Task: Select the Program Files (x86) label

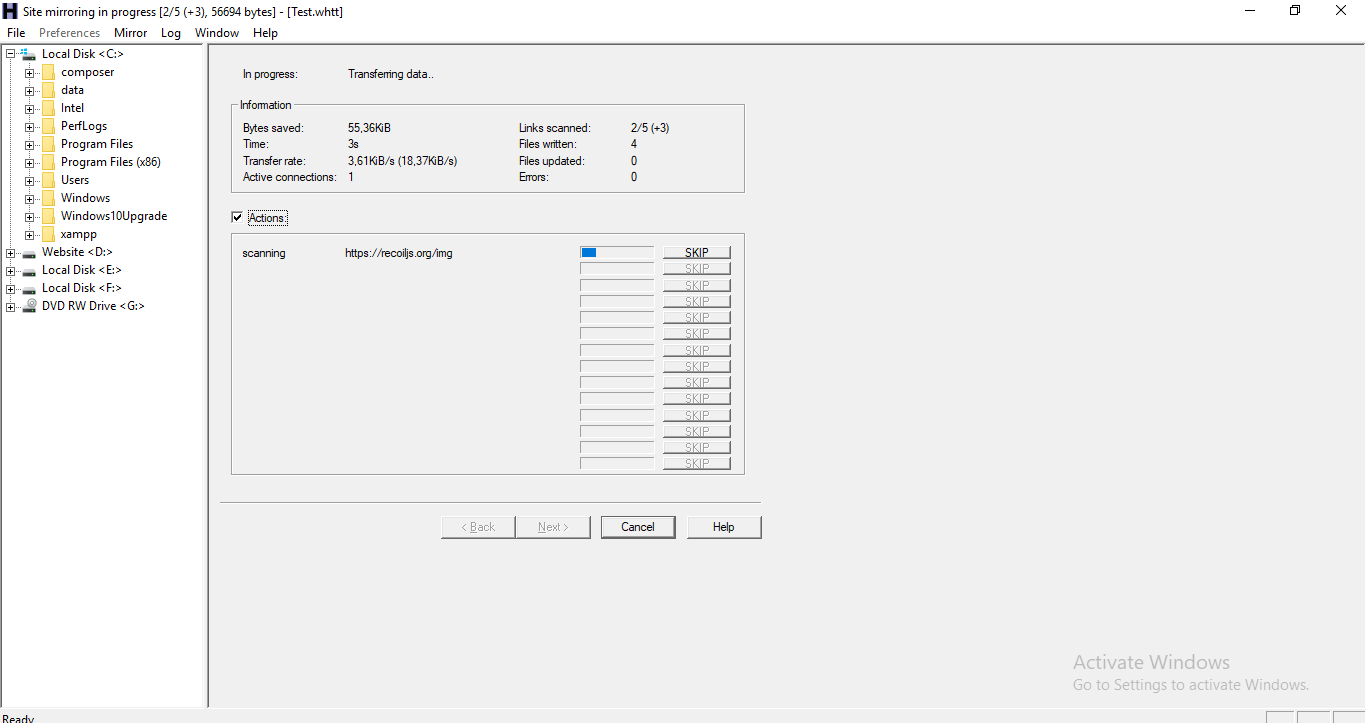Action: 111,162
